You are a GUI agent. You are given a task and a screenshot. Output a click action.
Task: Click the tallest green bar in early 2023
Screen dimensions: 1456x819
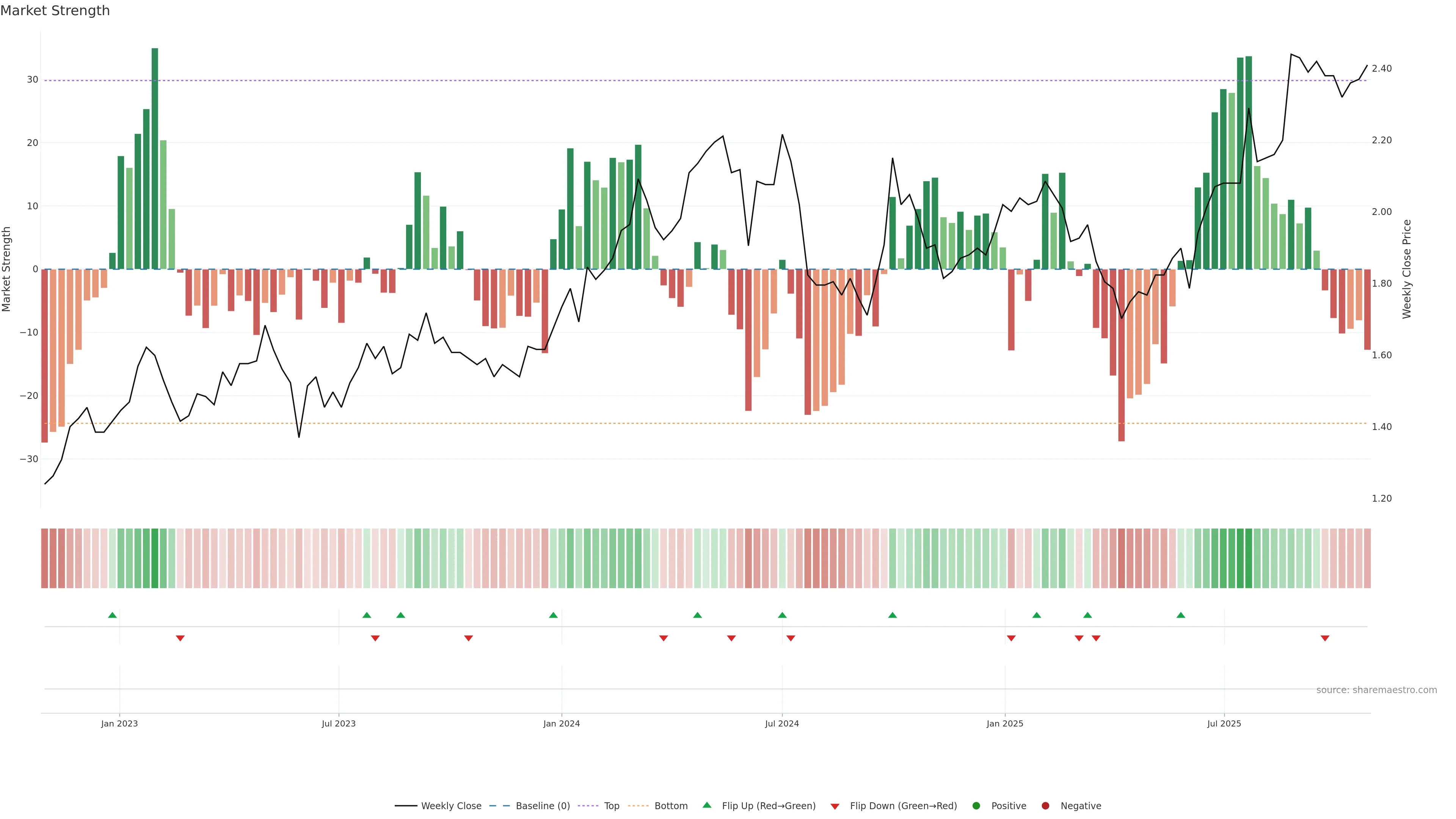pos(155,158)
